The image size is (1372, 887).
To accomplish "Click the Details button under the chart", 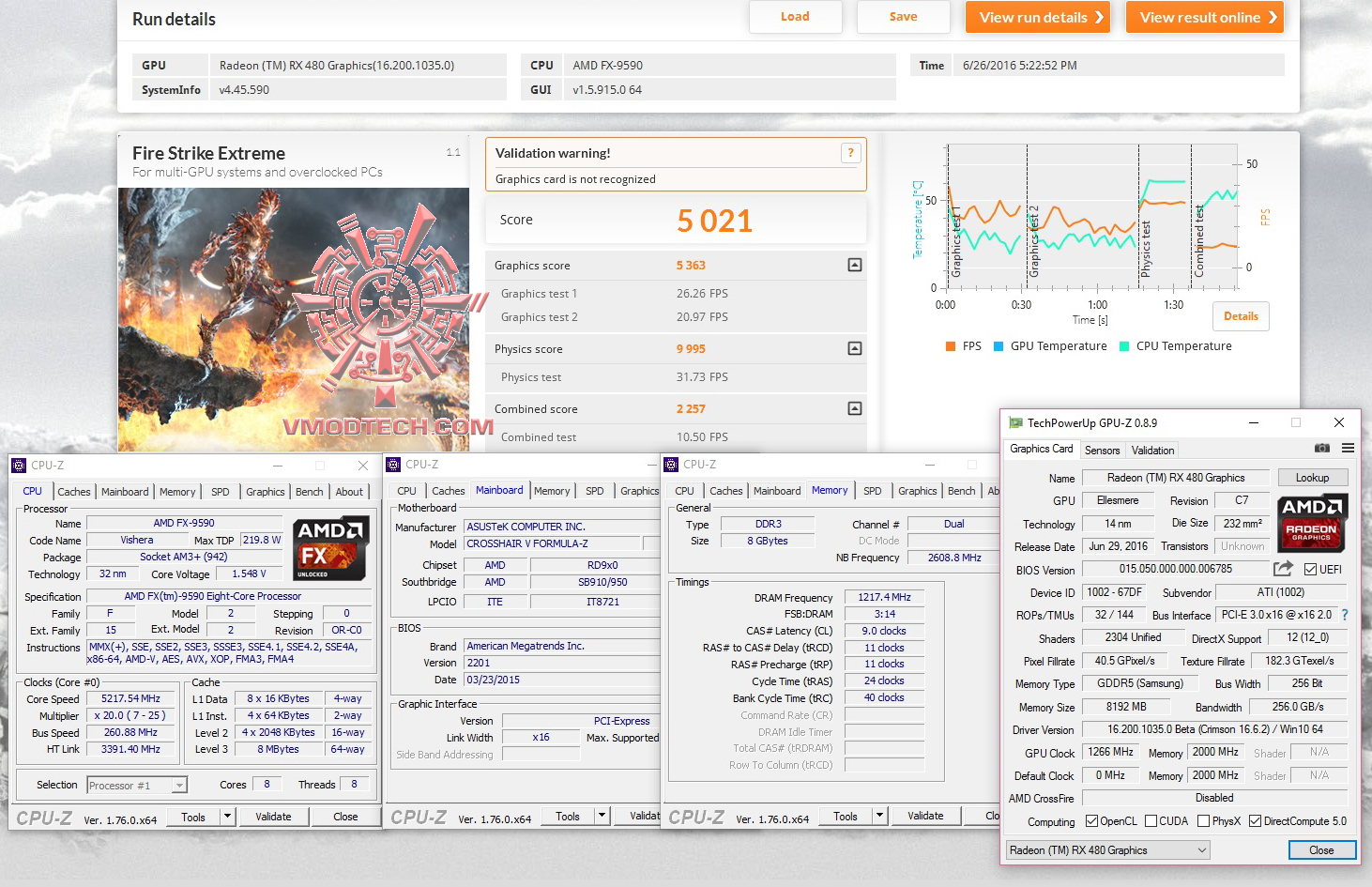I will click(x=1241, y=316).
